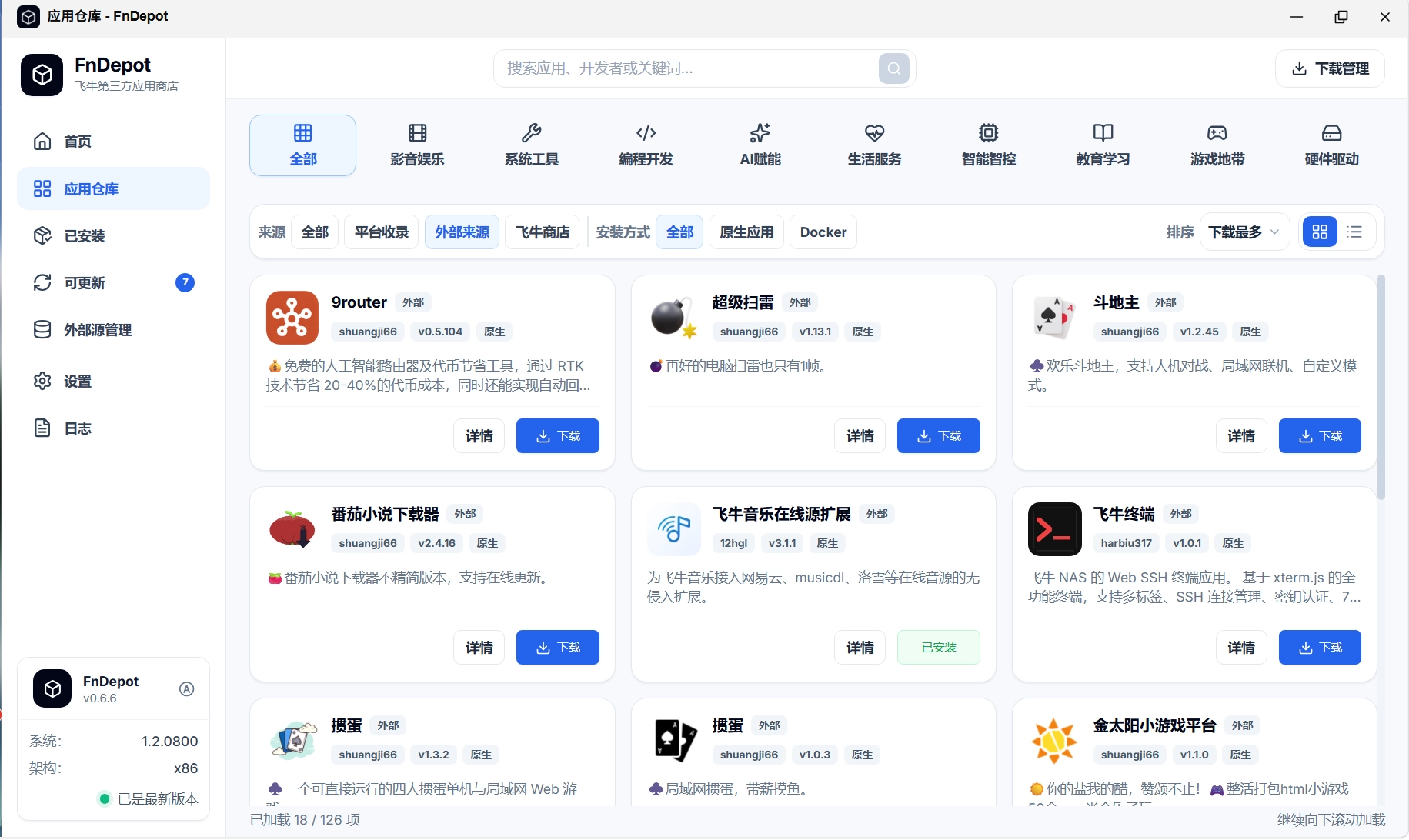Image resolution: width=1409 pixels, height=840 pixels.
Task: Click version tag v0.5.104 on 9router
Action: 440,332
